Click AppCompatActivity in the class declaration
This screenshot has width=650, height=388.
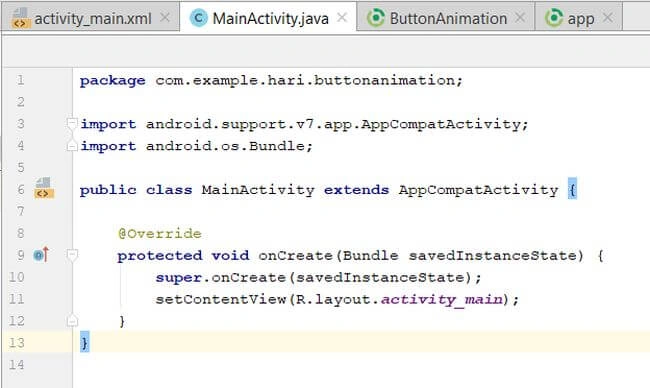pos(478,190)
